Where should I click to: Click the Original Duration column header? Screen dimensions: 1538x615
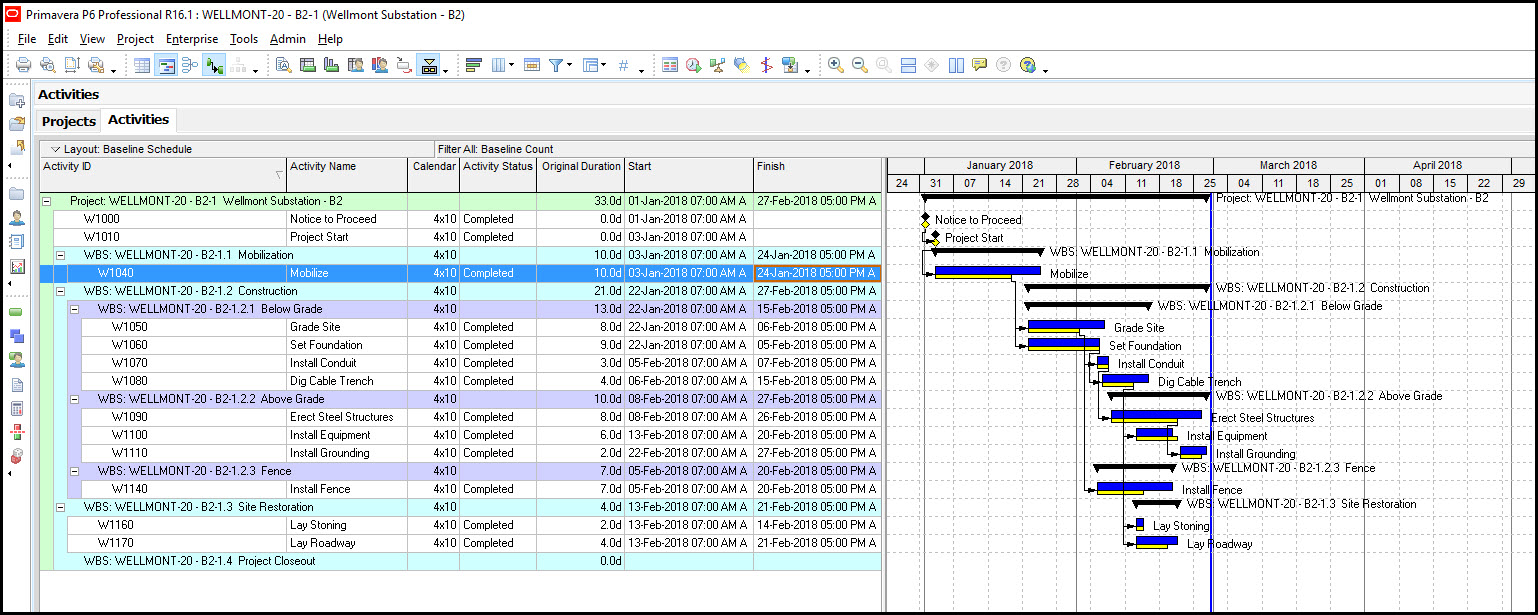(x=580, y=174)
